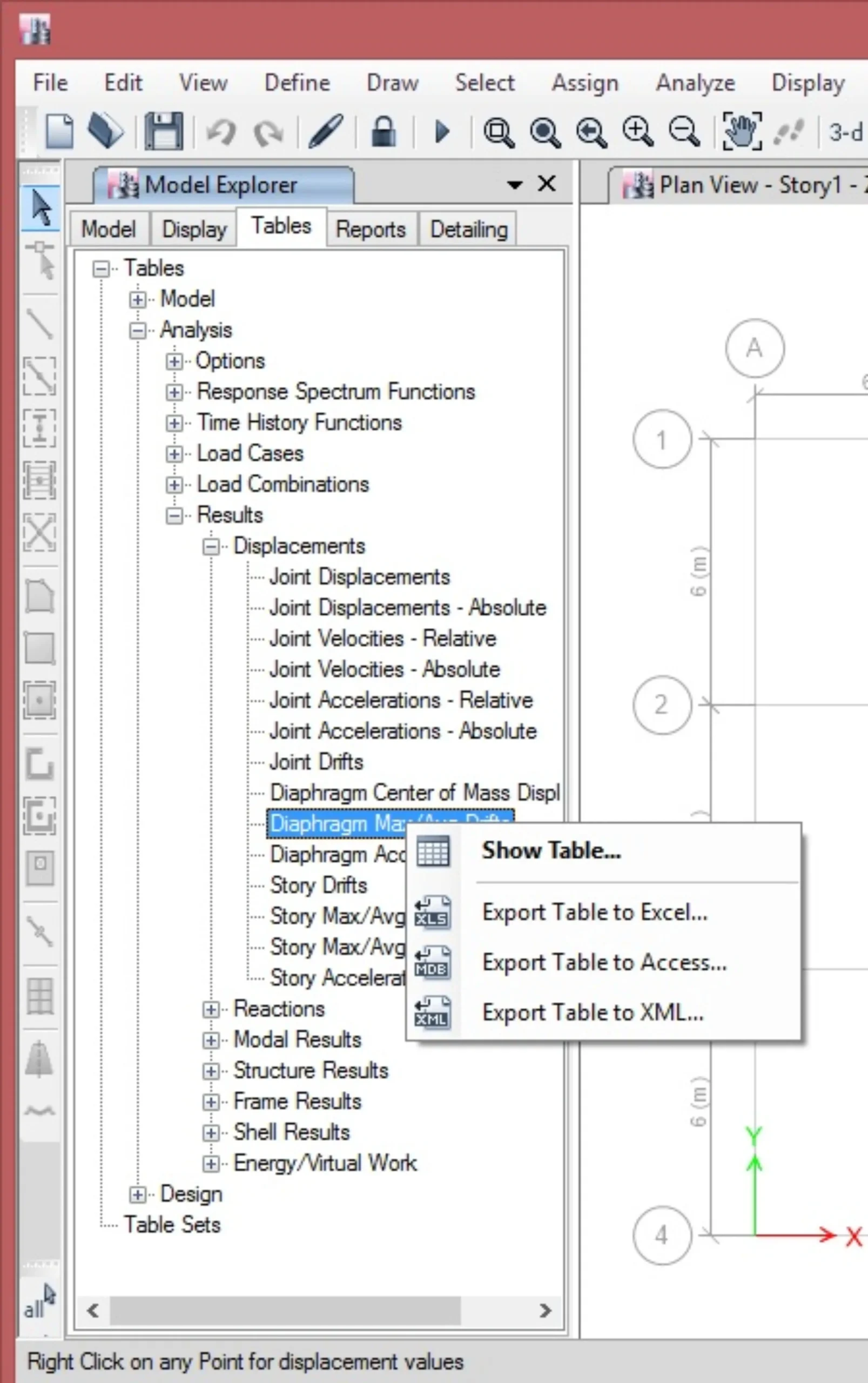
Task: Click the Restore Previous Zoom icon
Action: 591,131
